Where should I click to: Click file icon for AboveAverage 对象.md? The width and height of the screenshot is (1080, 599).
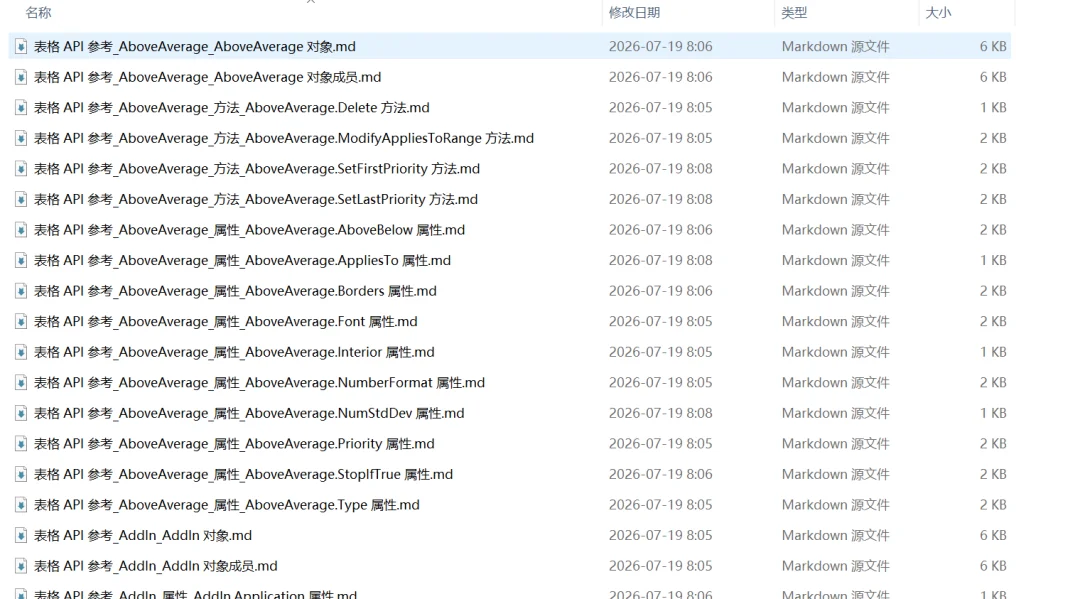click(x=21, y=46)
